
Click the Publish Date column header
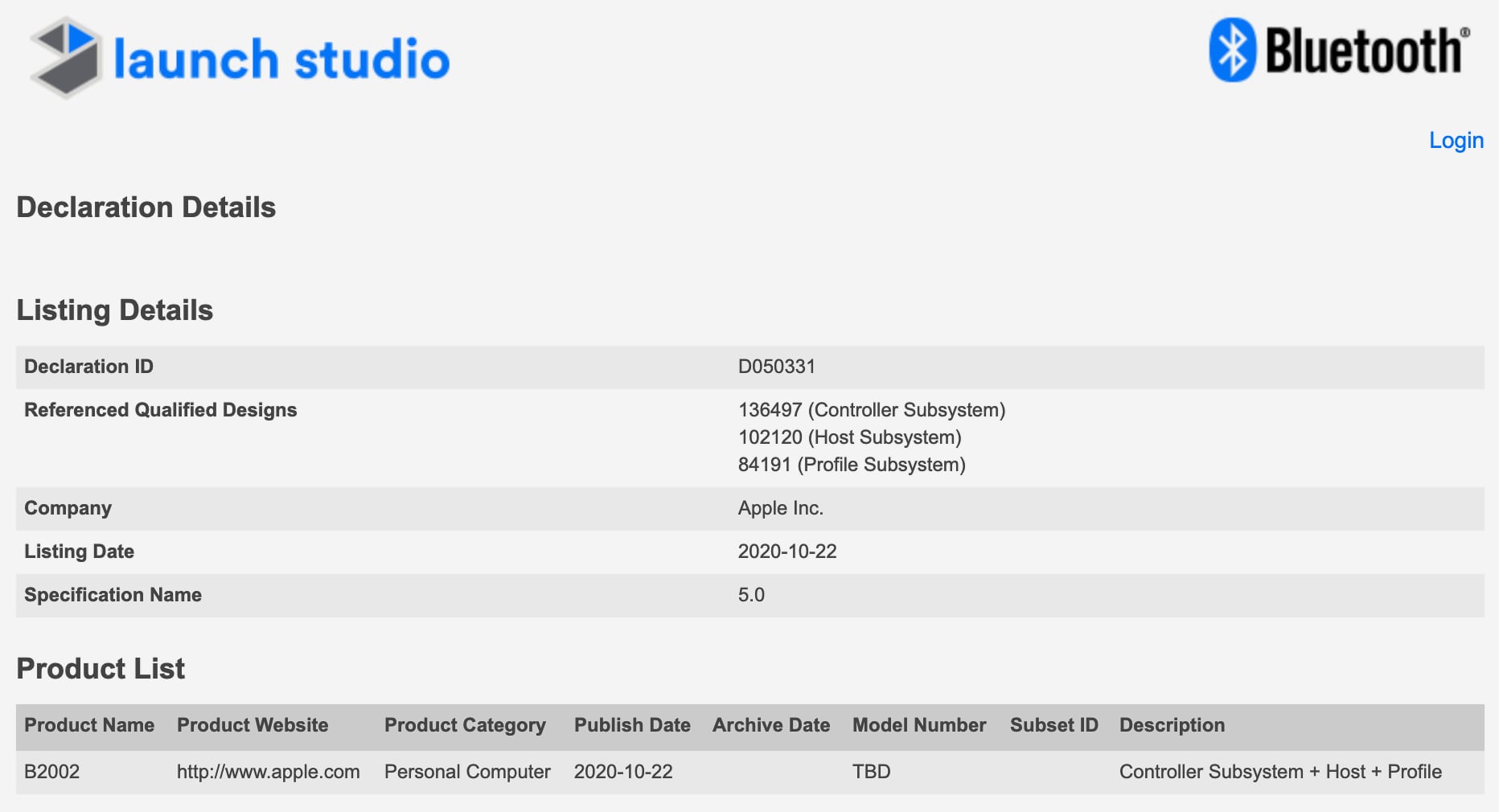632,725
